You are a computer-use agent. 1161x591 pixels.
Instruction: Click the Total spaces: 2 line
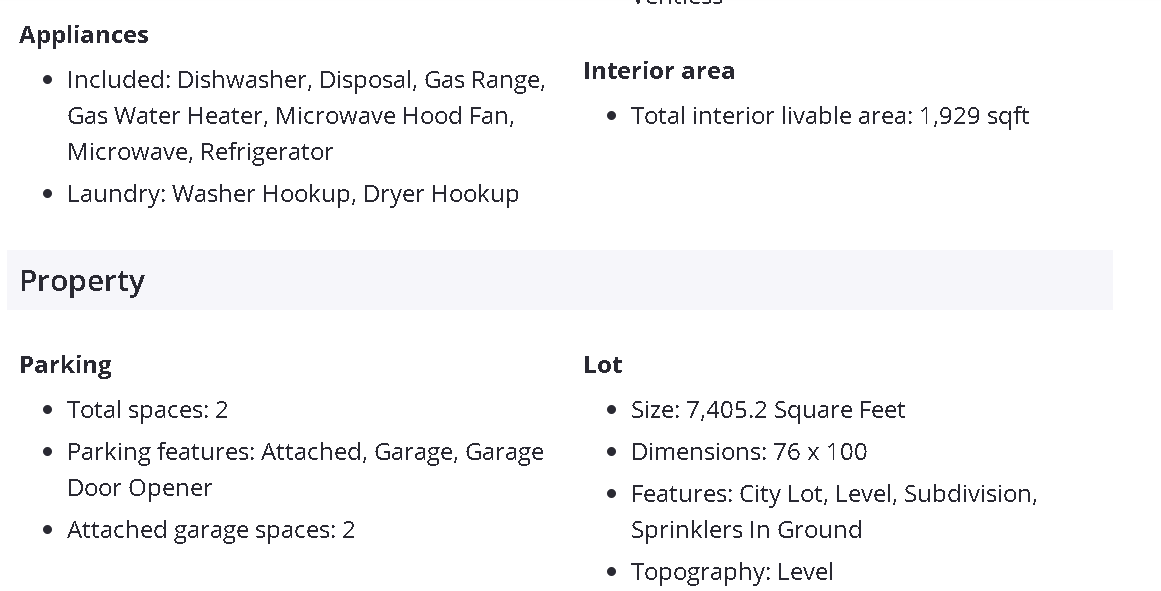[147, 410]
